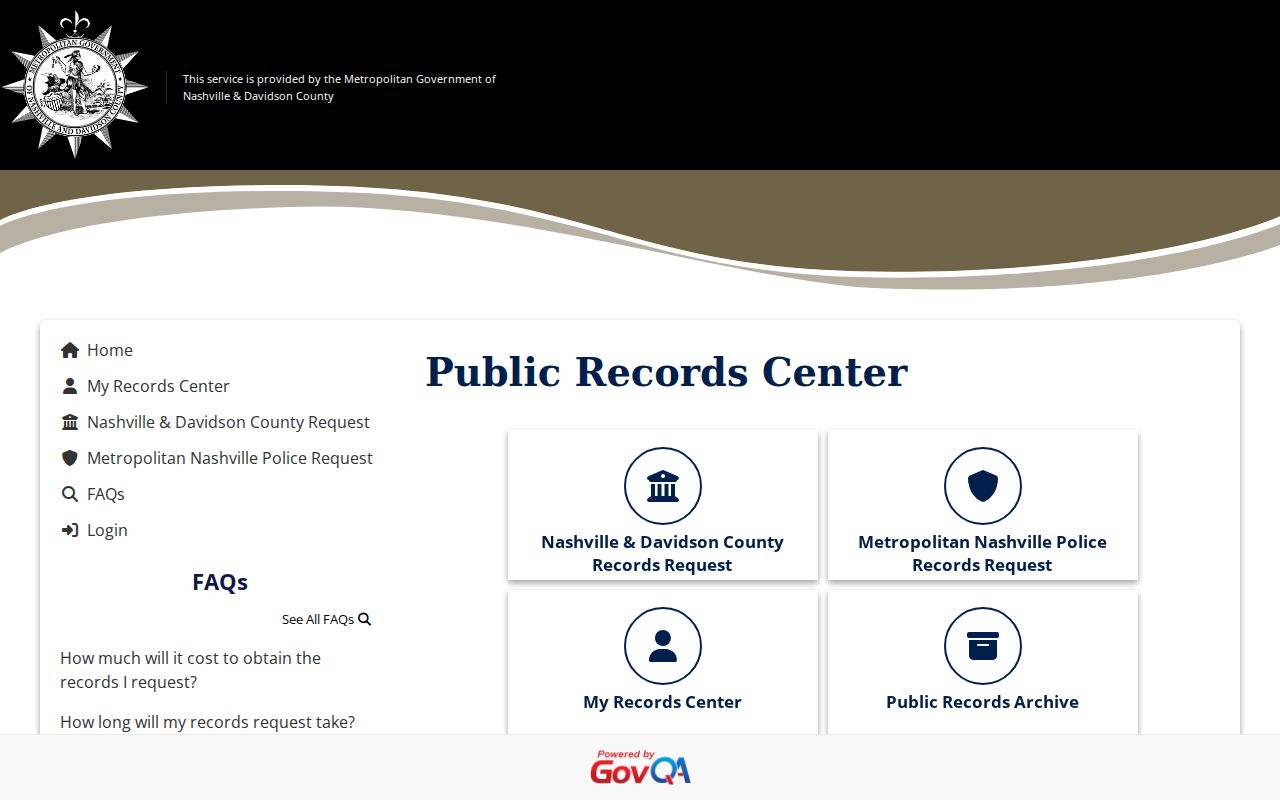Click the house icon beside Home
The height and width of the screenshot is (800, 1280).
[70, 350]
